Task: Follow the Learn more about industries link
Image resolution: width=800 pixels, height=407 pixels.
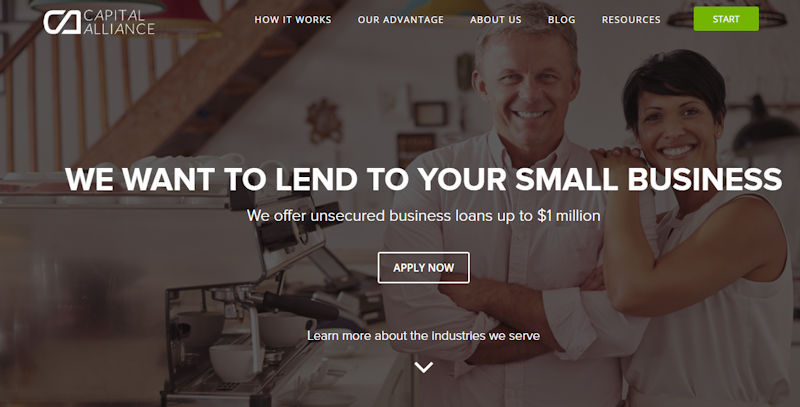Action: coord(423,336)
